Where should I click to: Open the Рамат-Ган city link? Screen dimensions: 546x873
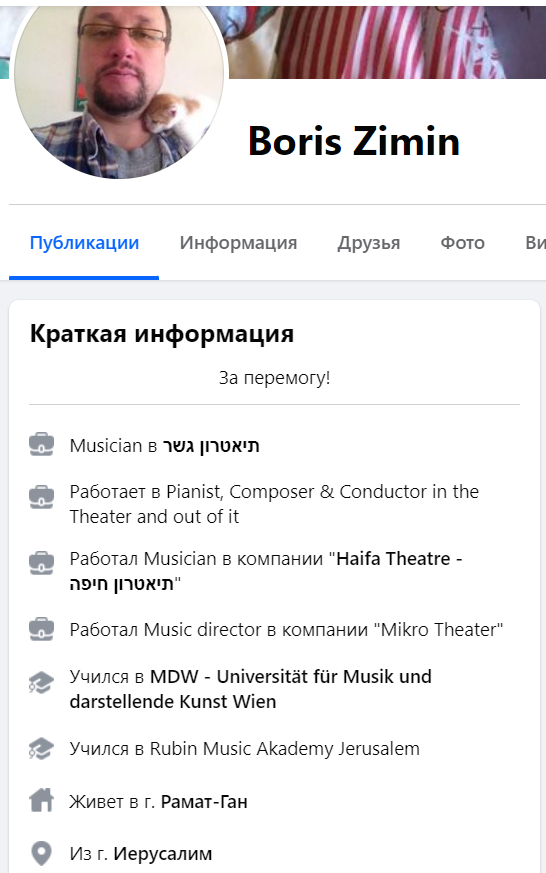(x=204, y=802)
